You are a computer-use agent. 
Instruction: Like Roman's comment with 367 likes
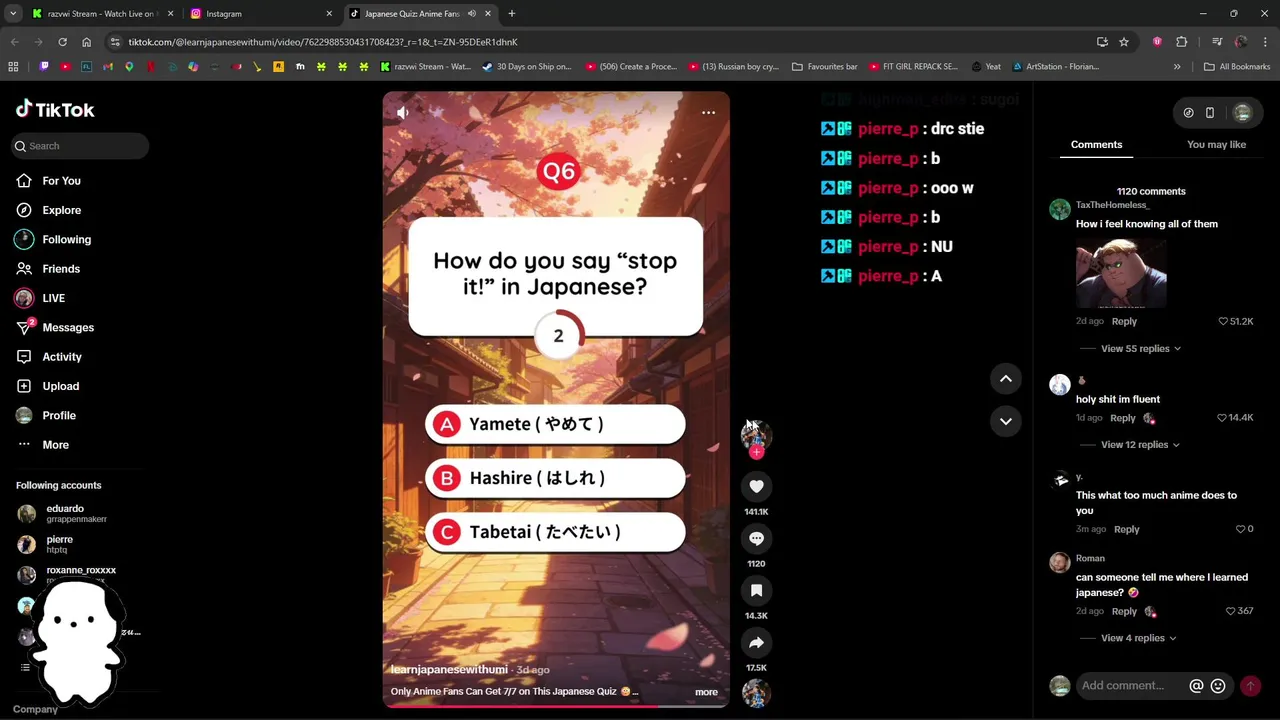pyautogui.click(x=1230, y=611)
